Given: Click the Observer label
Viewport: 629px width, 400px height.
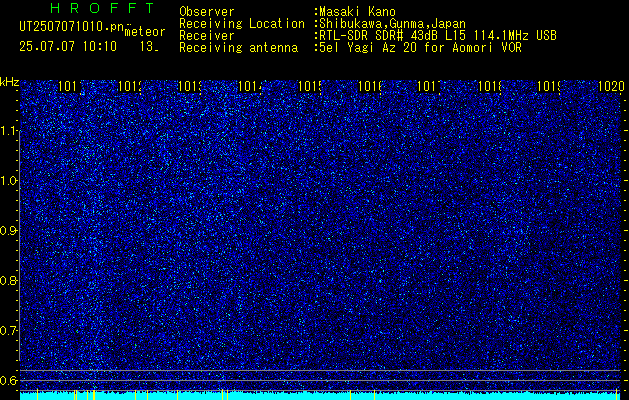Looking at the screenshot, I should click(207, 12).
